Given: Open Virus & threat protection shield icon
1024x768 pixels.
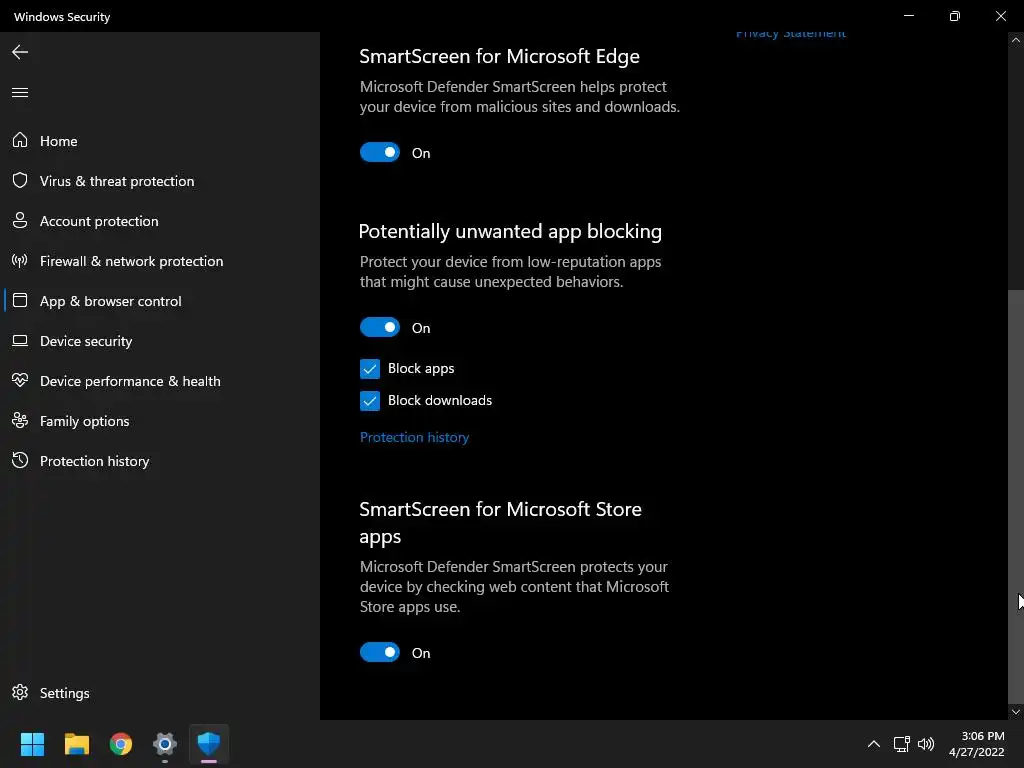Looking at the screenshot, I should click(20, 181).
